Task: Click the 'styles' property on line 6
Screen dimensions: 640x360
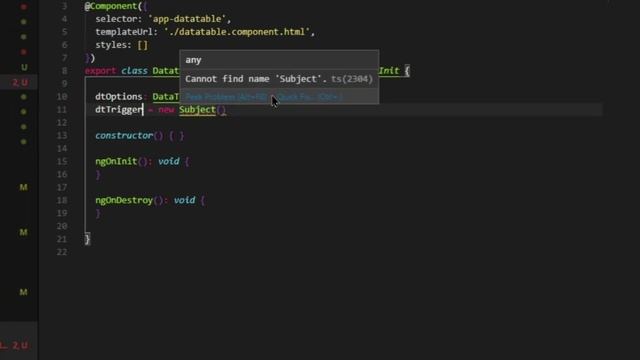Action: pos(111,45)
